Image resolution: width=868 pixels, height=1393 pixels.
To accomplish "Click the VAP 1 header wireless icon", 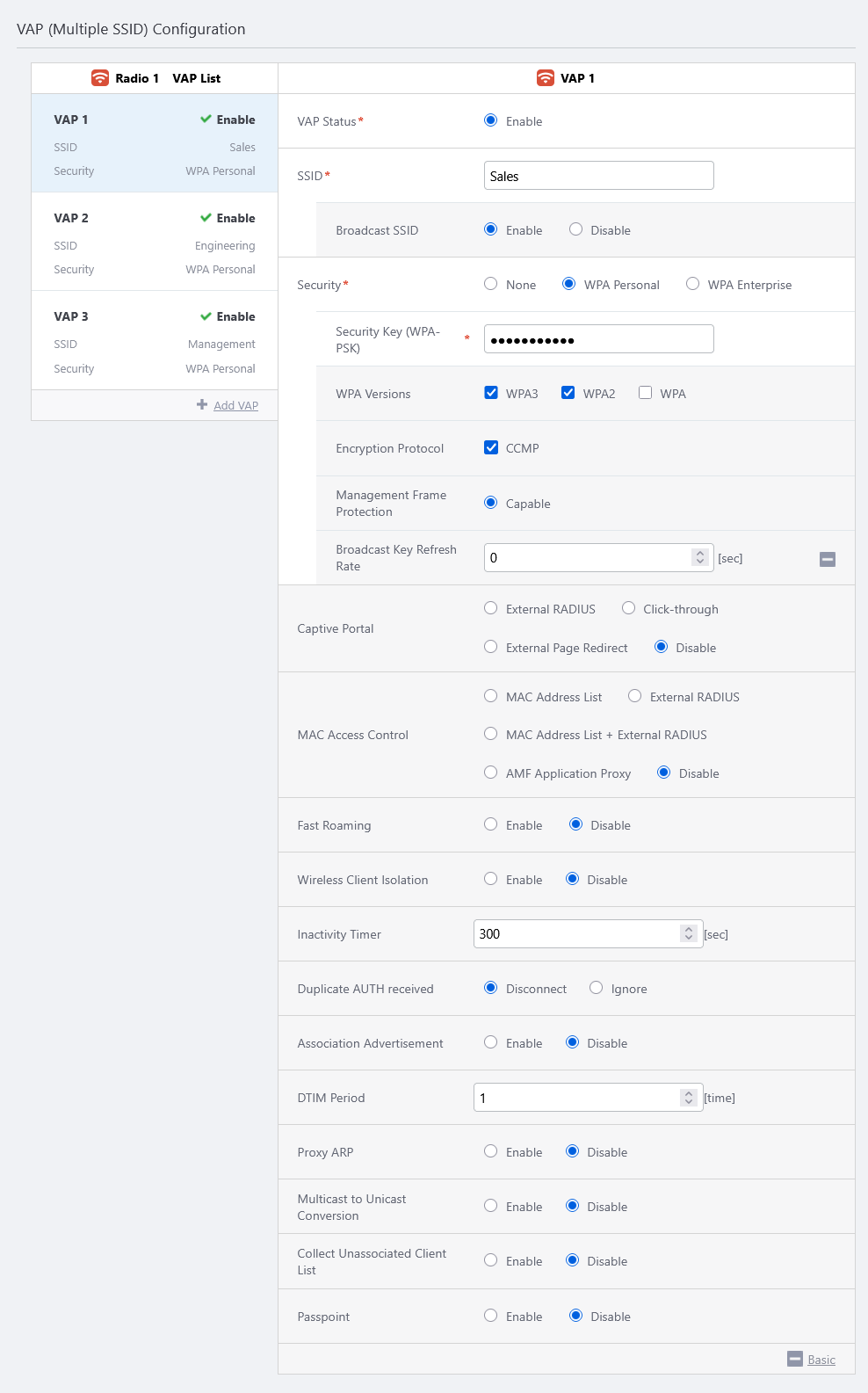I will click(546, 78).
